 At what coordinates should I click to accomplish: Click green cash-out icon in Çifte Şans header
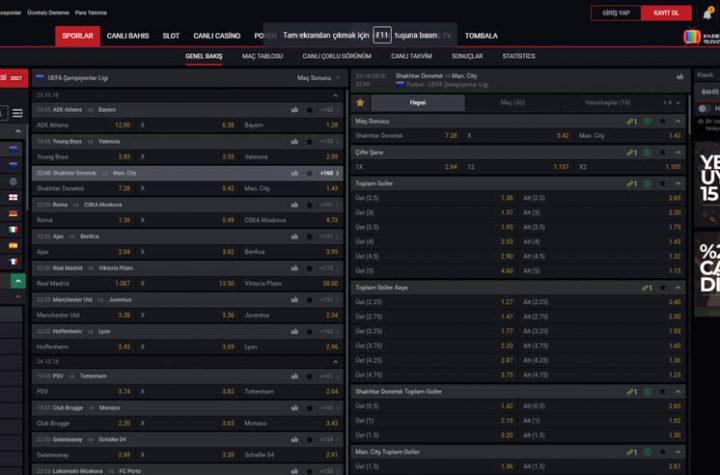point(647,153)
